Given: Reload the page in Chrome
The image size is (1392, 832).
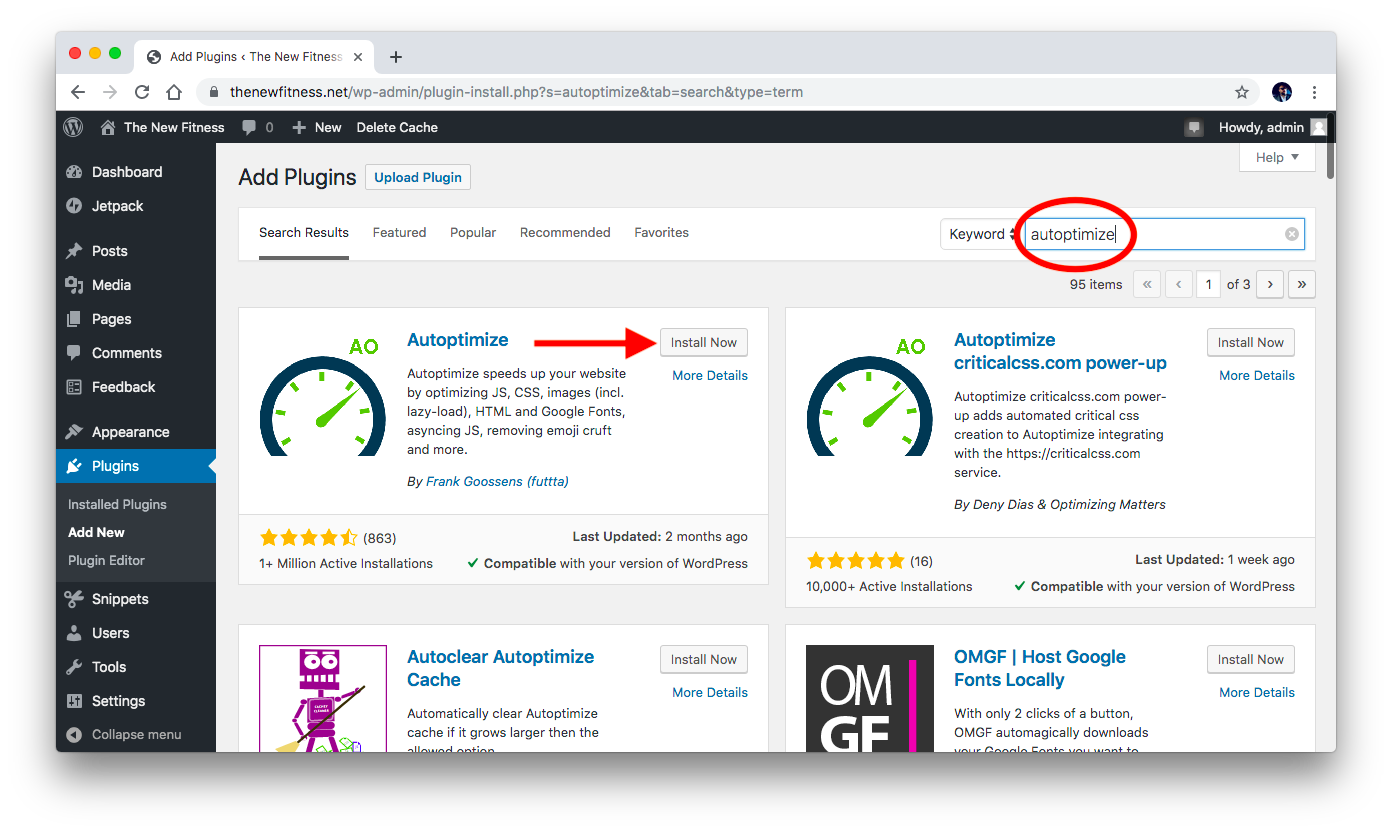Looking at the screenshot, I should click(142, 92).
